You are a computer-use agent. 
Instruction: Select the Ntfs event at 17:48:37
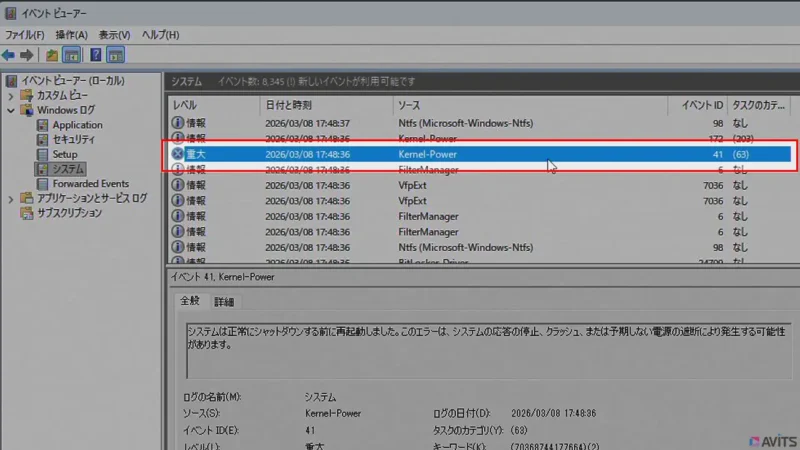coord(480,123)
